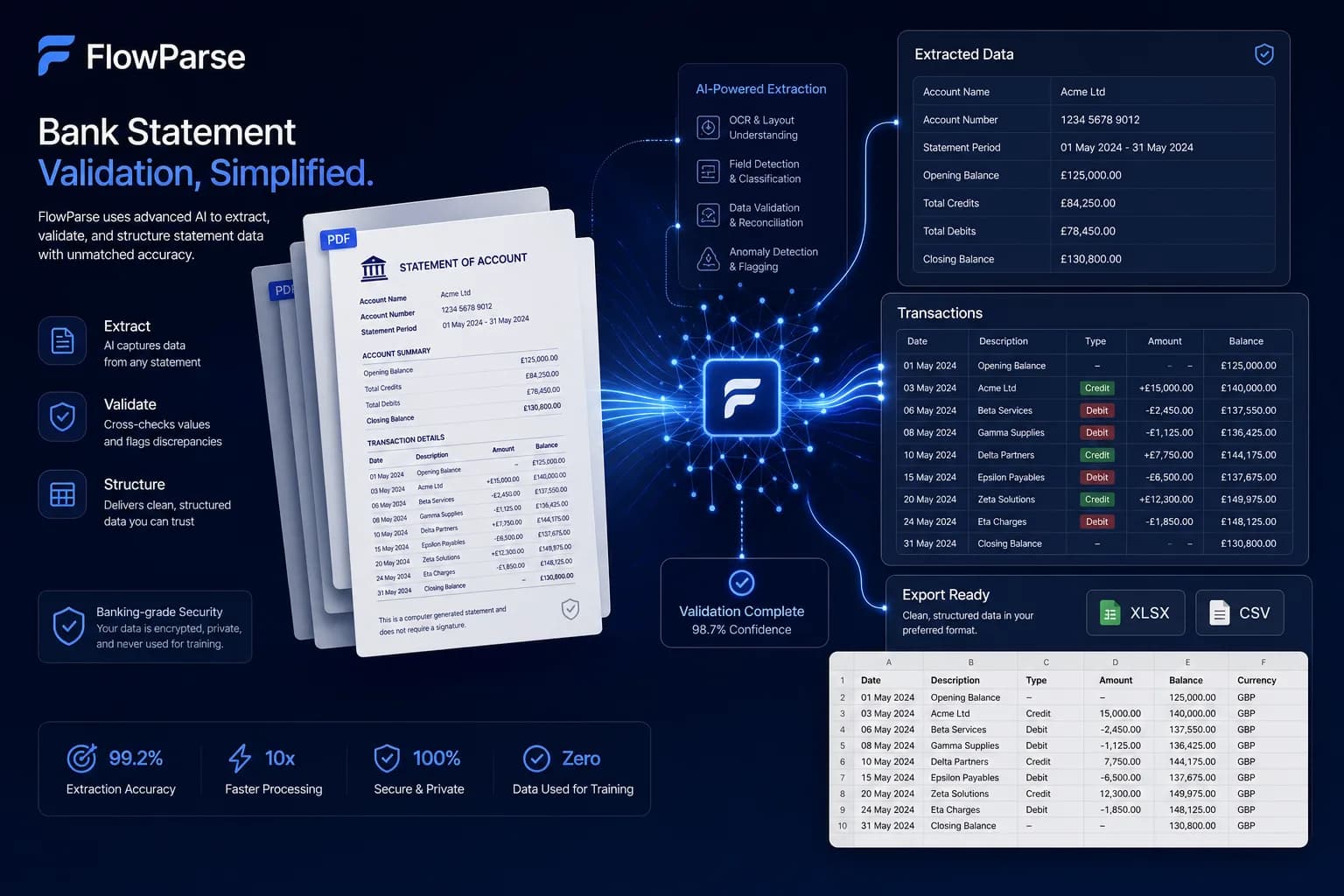Click the Export Ready heading
This screenshot has height=896, width=1344.
(x=946, y=595)
